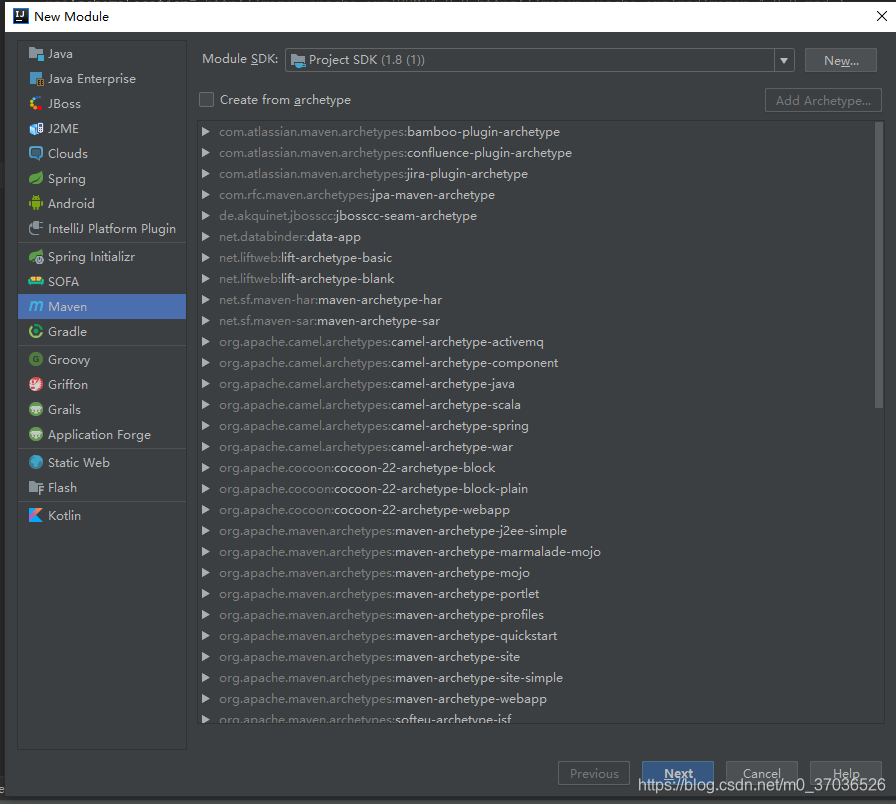Image resolution: width=896 pixels, height=804 pixels.
Task: Click the Cancel button
Action: tap(762, 773)
